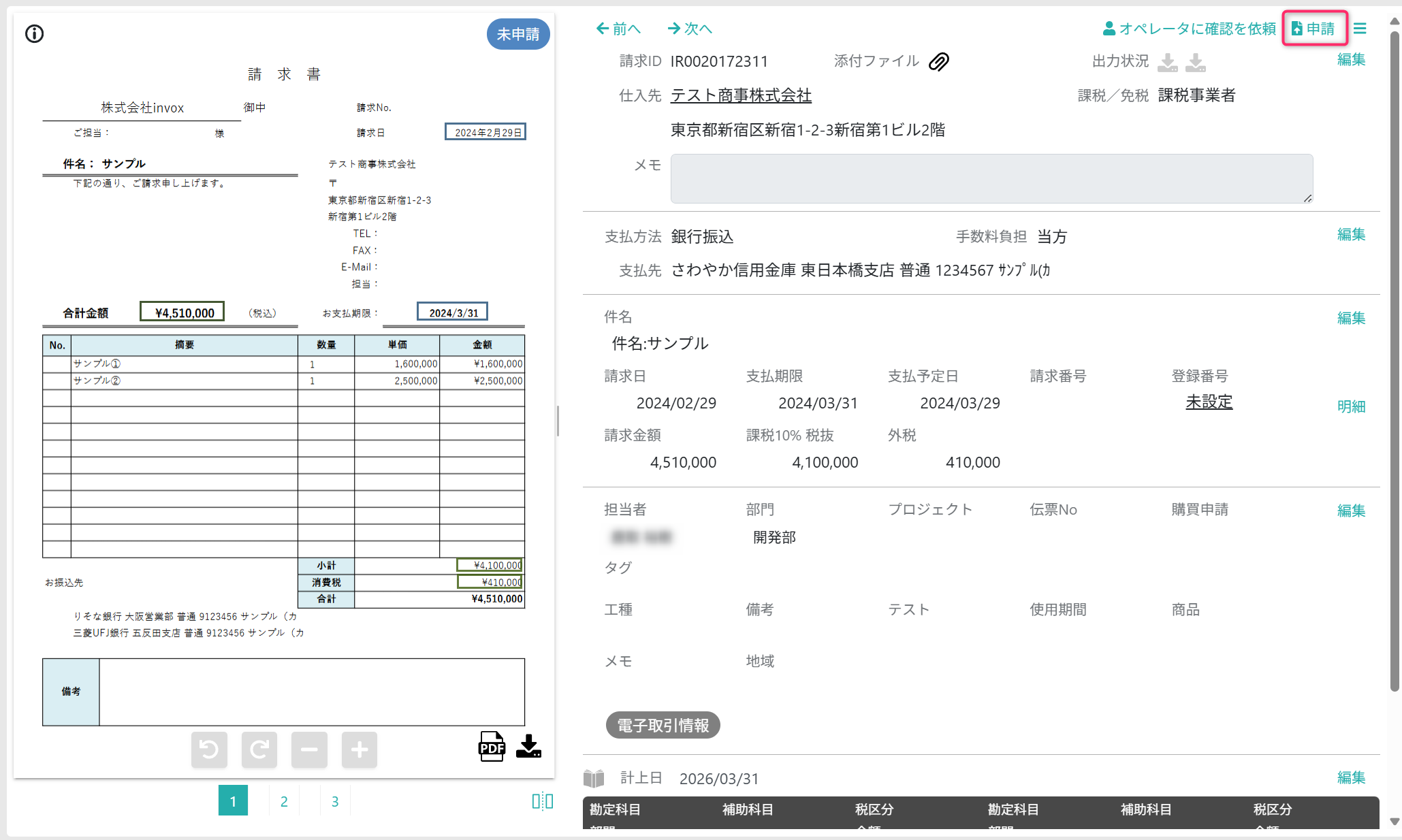This screenshot has width=1402, height=840.
Task: Zoom out the invoice preview
Action: [x=309, y=749]
